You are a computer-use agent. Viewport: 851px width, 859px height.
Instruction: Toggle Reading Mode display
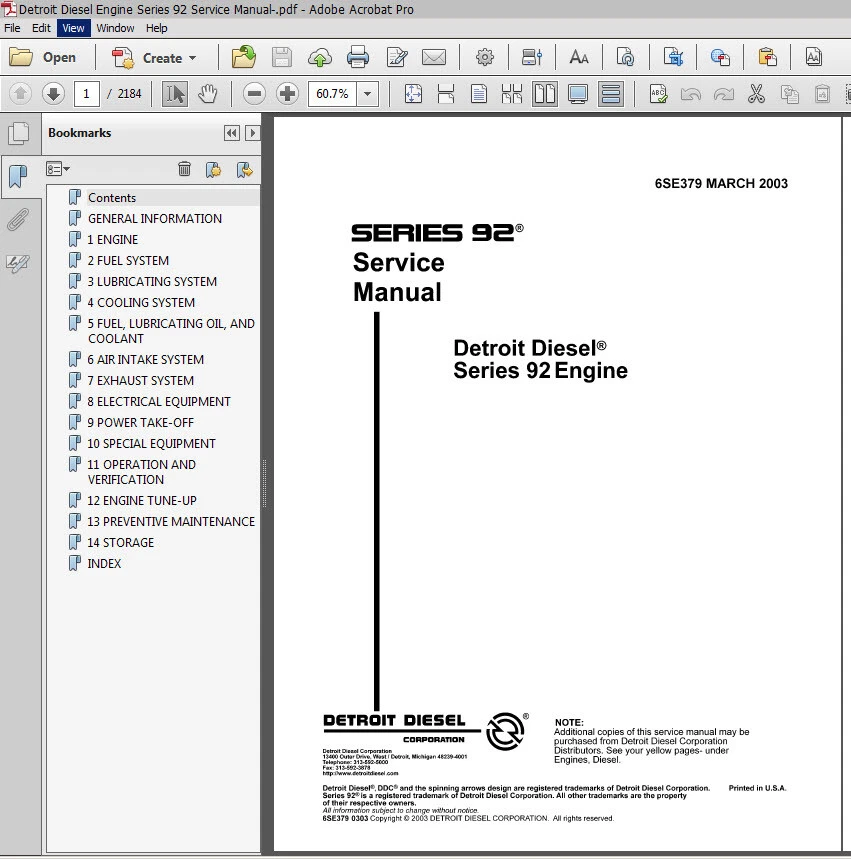(x=577, y=93)
